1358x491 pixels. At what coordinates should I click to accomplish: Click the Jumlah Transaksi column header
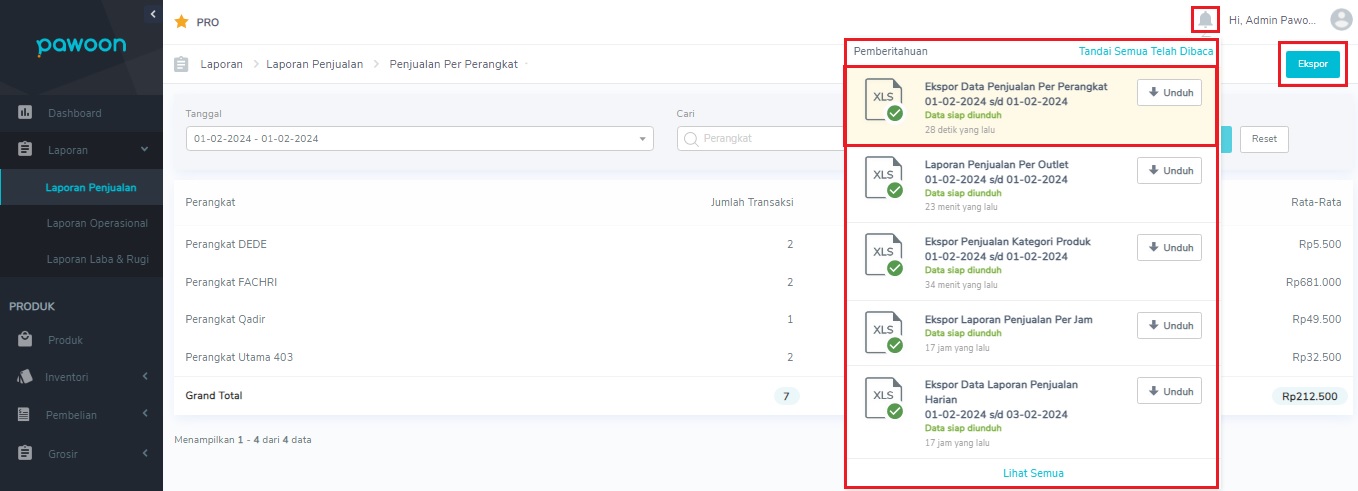(x=752, y=202)
